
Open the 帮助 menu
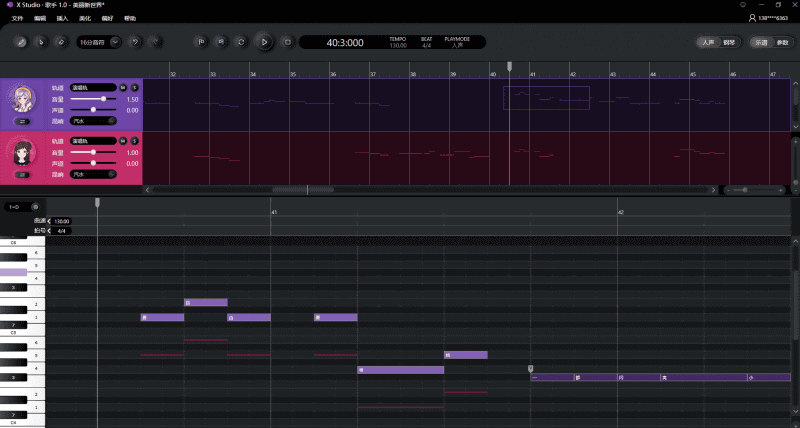click(130, 18)
